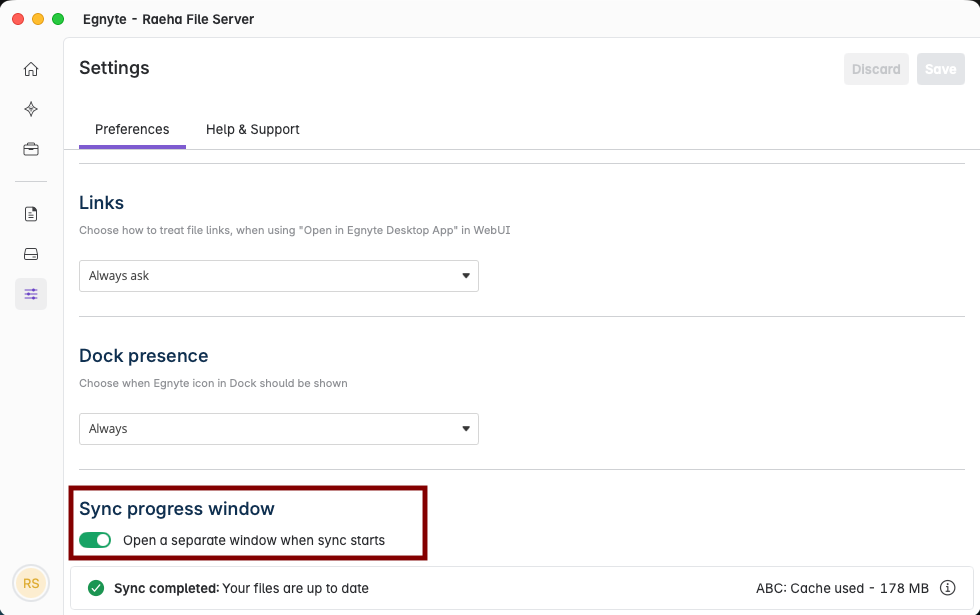The height and width of the screenshot is (615, 980).
Task: Select the settings sliders icon in sidebar
Action: (31, 294)
